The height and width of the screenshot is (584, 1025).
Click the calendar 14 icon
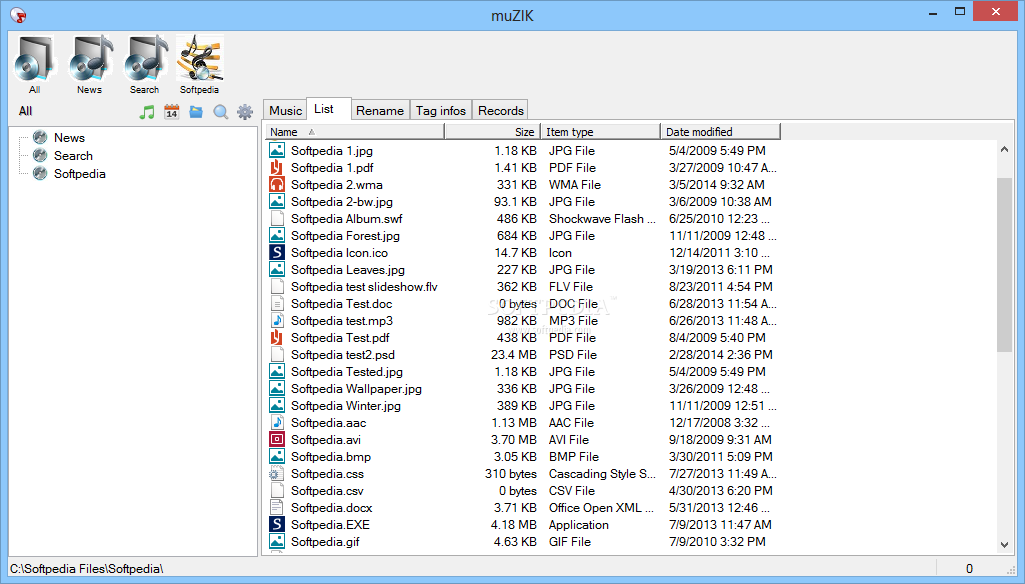tap(171, 112)
